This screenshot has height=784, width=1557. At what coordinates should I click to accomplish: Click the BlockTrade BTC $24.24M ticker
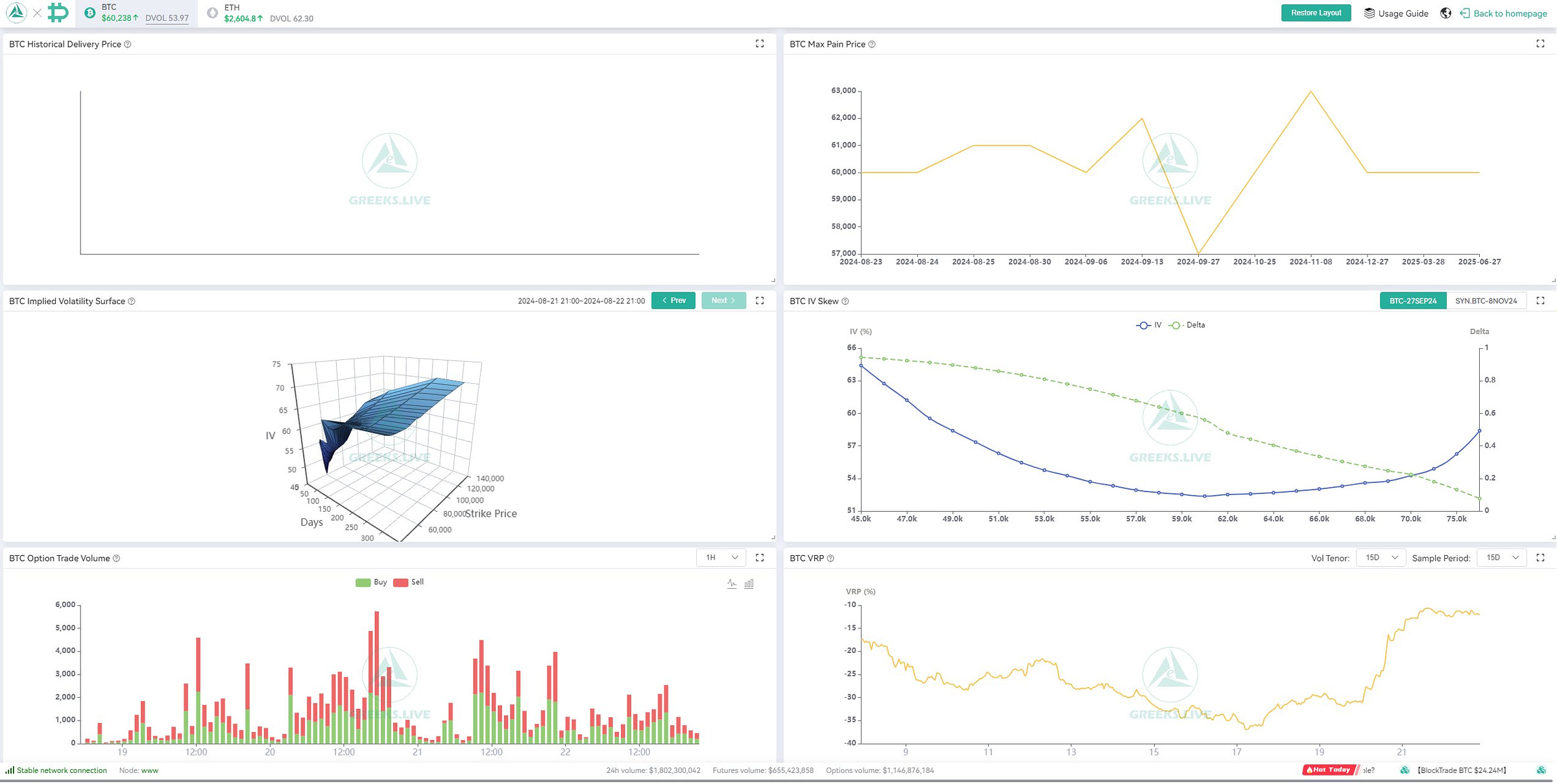coord(1462,770)
